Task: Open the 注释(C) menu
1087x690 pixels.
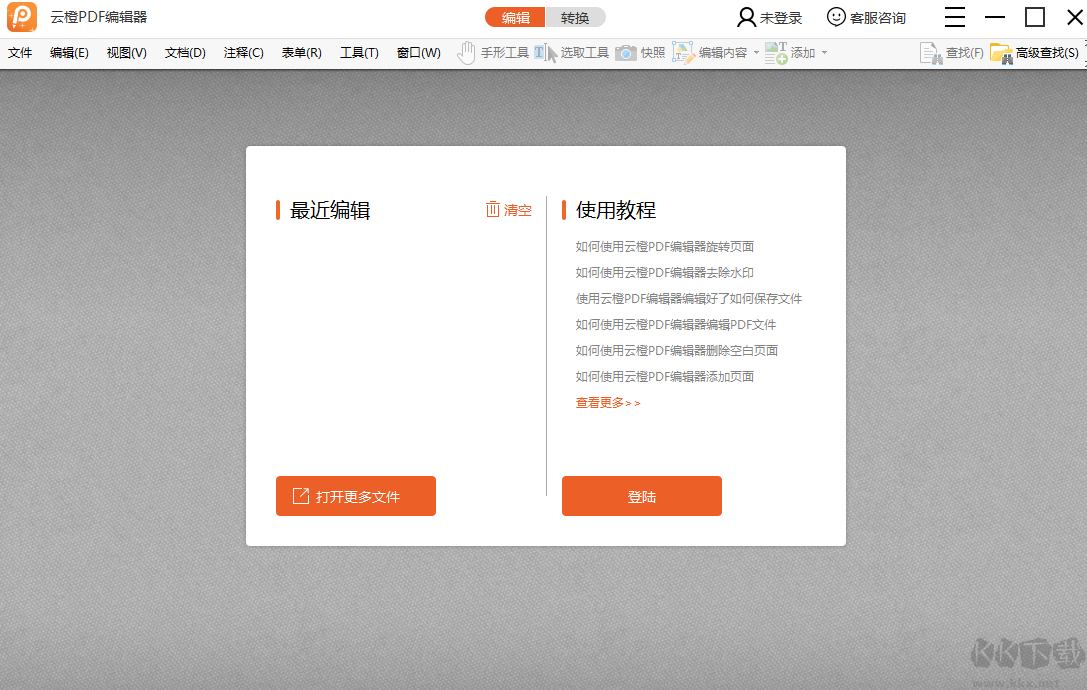Action: point(243,52)
